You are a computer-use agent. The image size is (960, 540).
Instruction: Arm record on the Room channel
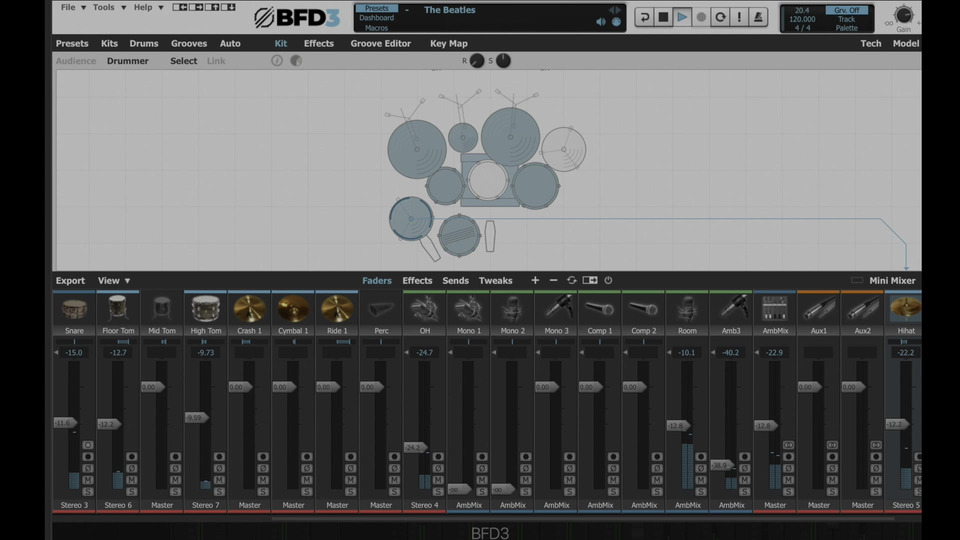(x=700, y=457)
